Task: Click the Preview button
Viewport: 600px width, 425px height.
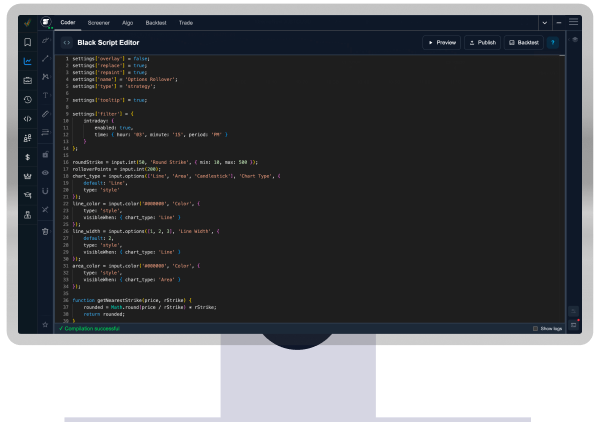Action: tap(442, 42)
